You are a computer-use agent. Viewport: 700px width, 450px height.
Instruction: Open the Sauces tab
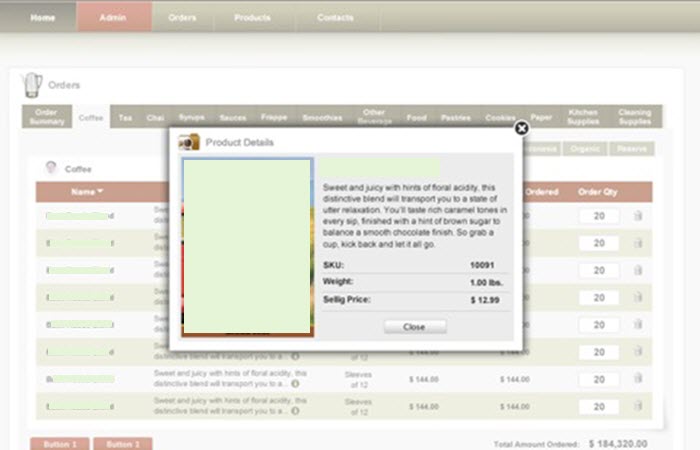click(233, 117)
